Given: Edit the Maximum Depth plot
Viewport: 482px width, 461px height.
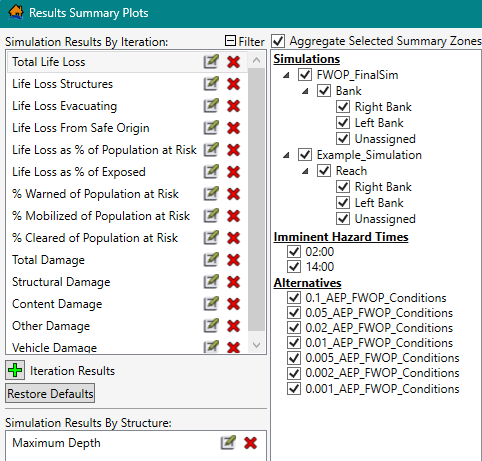Looking at the screenshot, I should 228,443.
